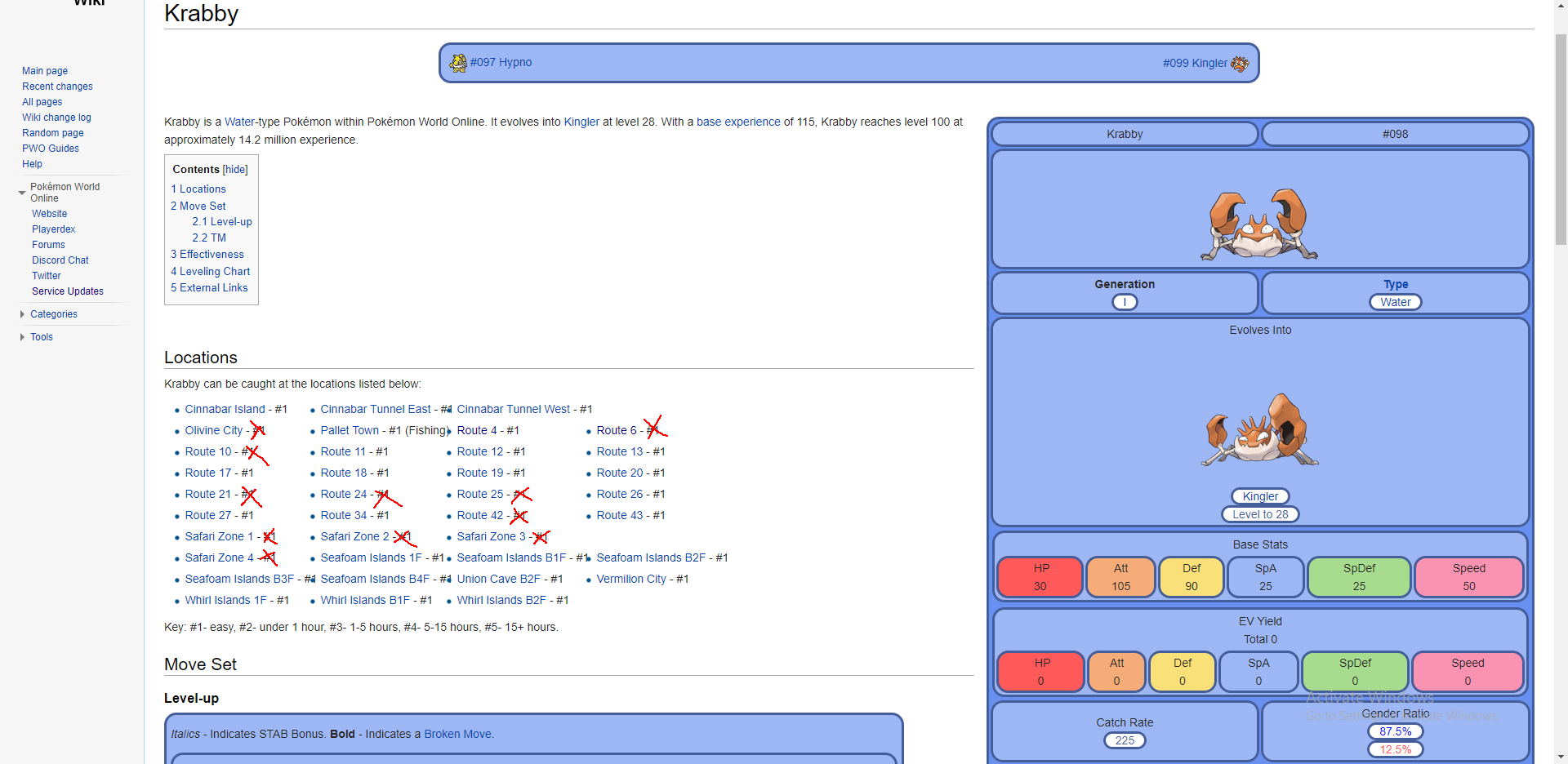The height and width of the screenshot is (764, 1568).
Task: Open Route 6 location
Action: click(x=617, y=430)
